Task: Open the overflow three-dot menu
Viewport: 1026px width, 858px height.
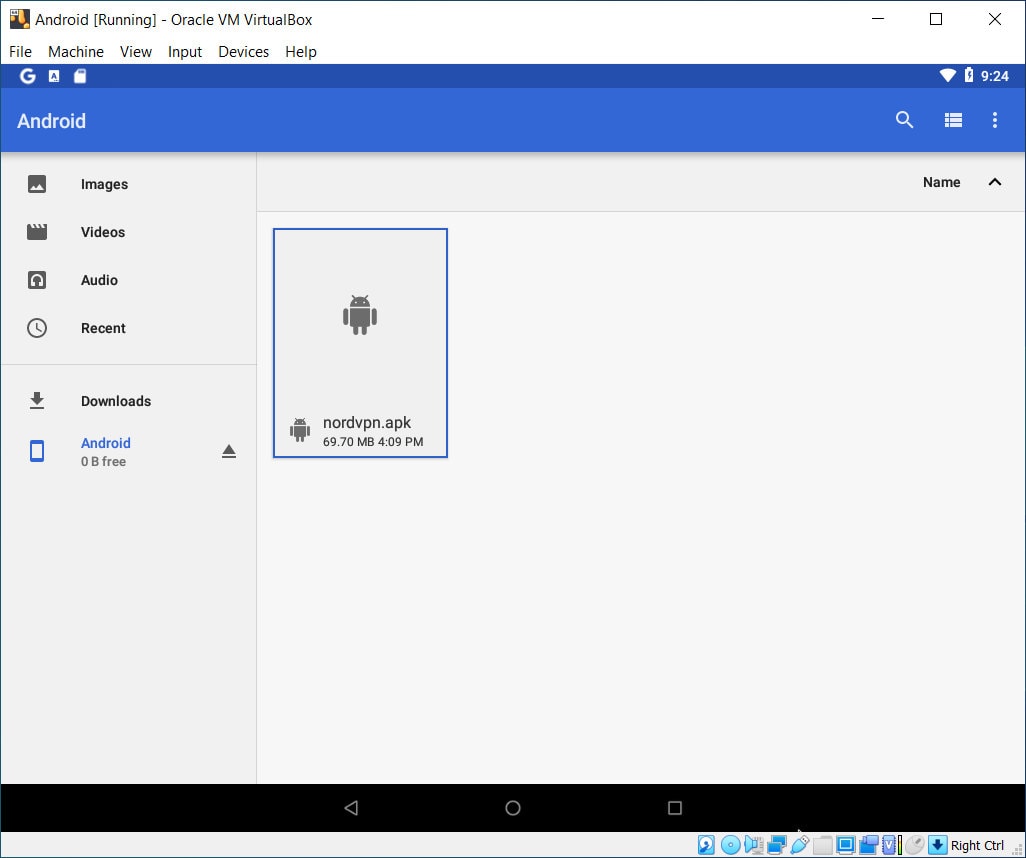Action: pyautogui.click(x=995, y=120)
